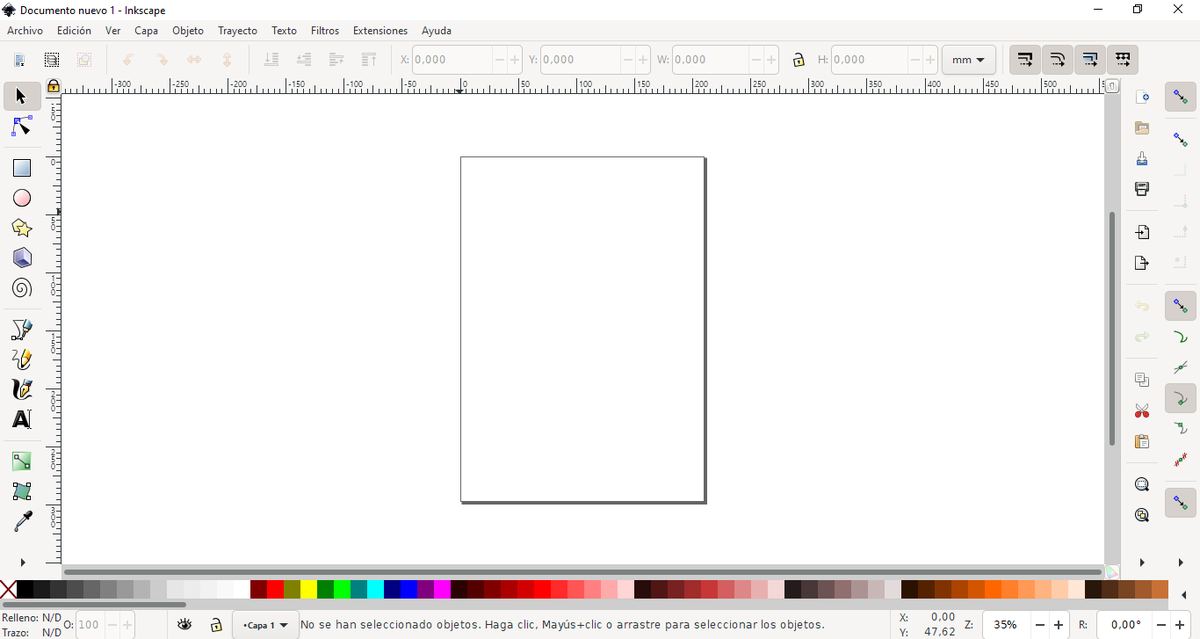This screenshot has width=1200, height=639.
Task: Open the Ayuda menu
Action: (x=436, y=31)
